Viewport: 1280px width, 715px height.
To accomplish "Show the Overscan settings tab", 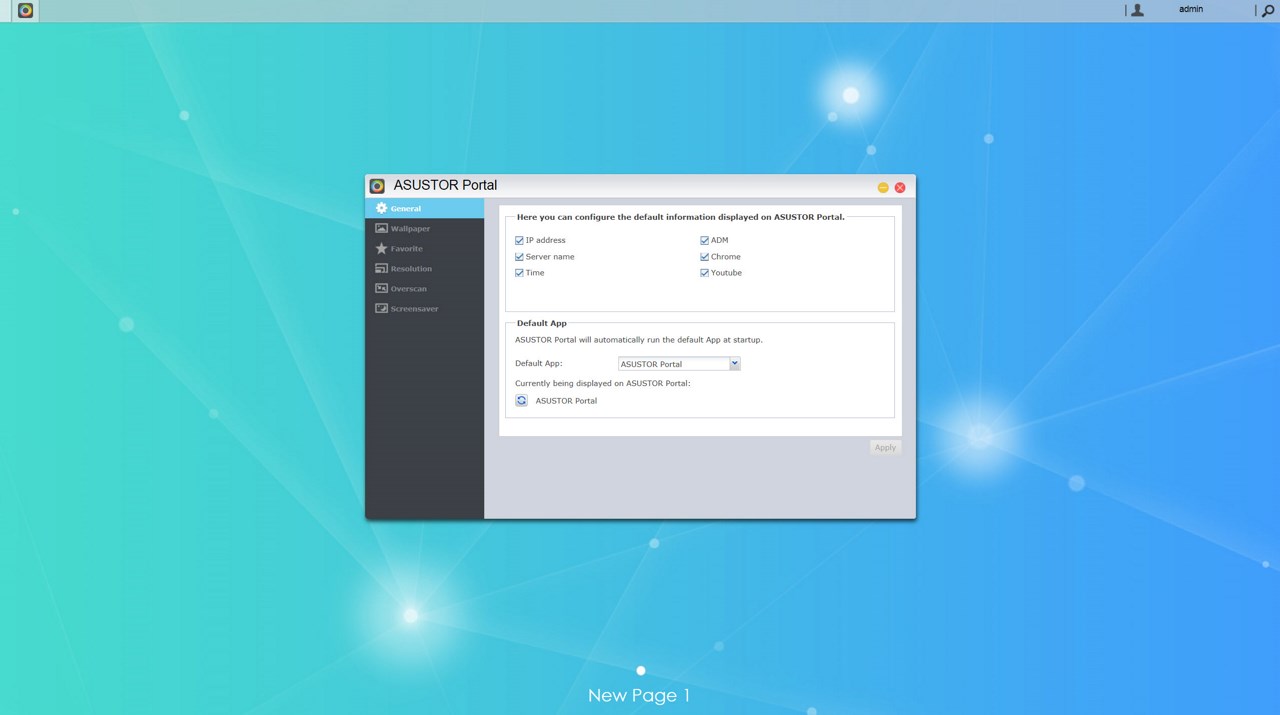I will click(424, 288).
